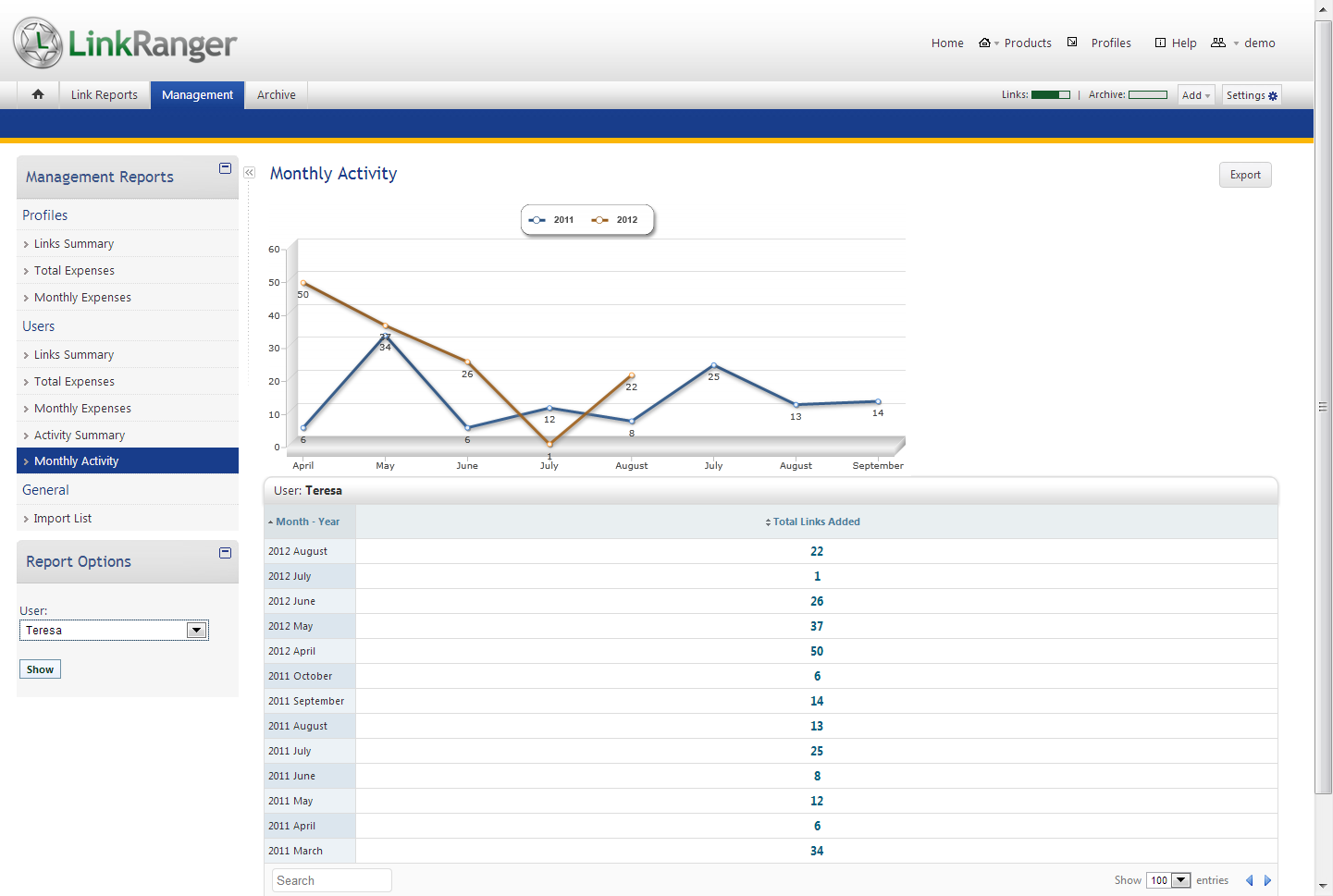Minimize the Management Reports panel
The height and width of the screenshot is (896, 1333).
click(225, 168)
